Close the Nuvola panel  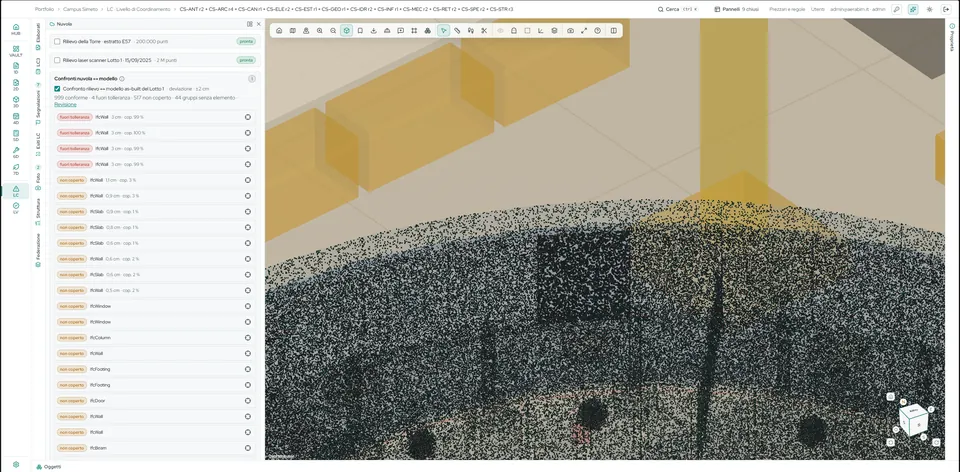(x=258, y=24)
